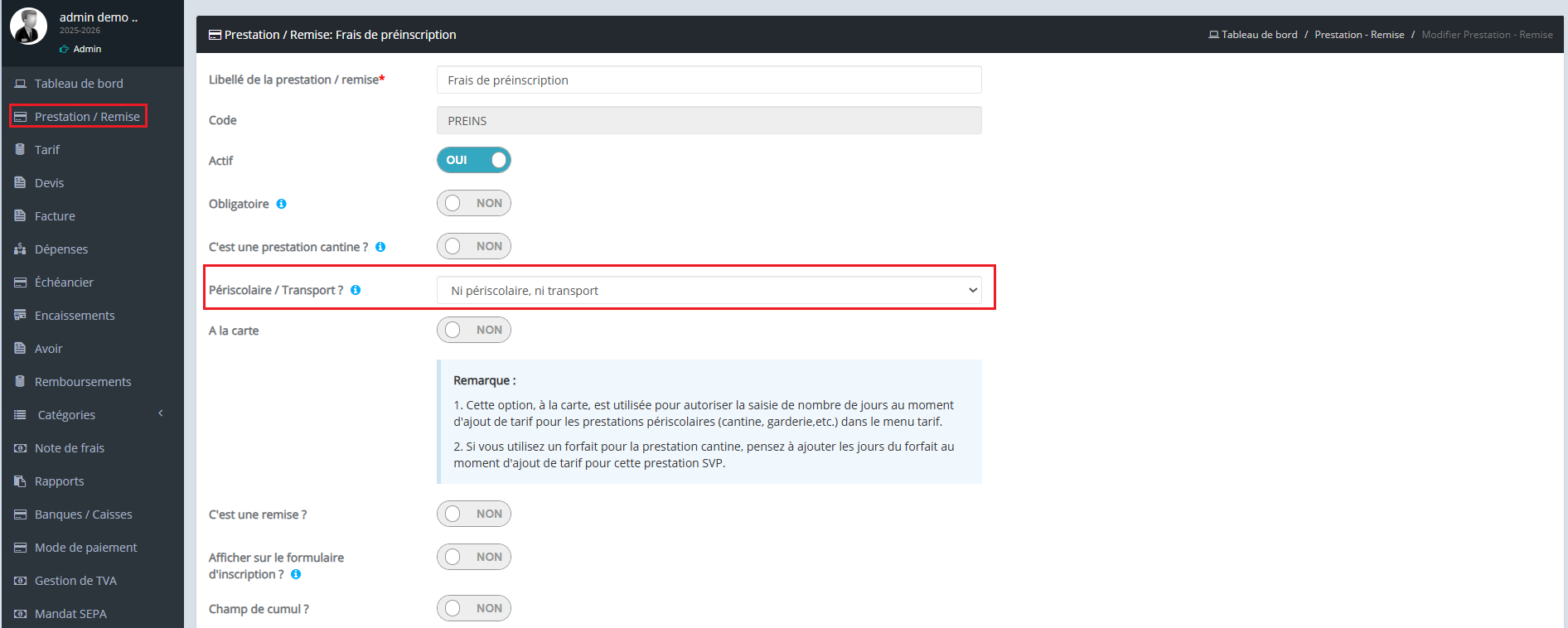
Task: Open the Facture menu item
Action: point(55,216)
